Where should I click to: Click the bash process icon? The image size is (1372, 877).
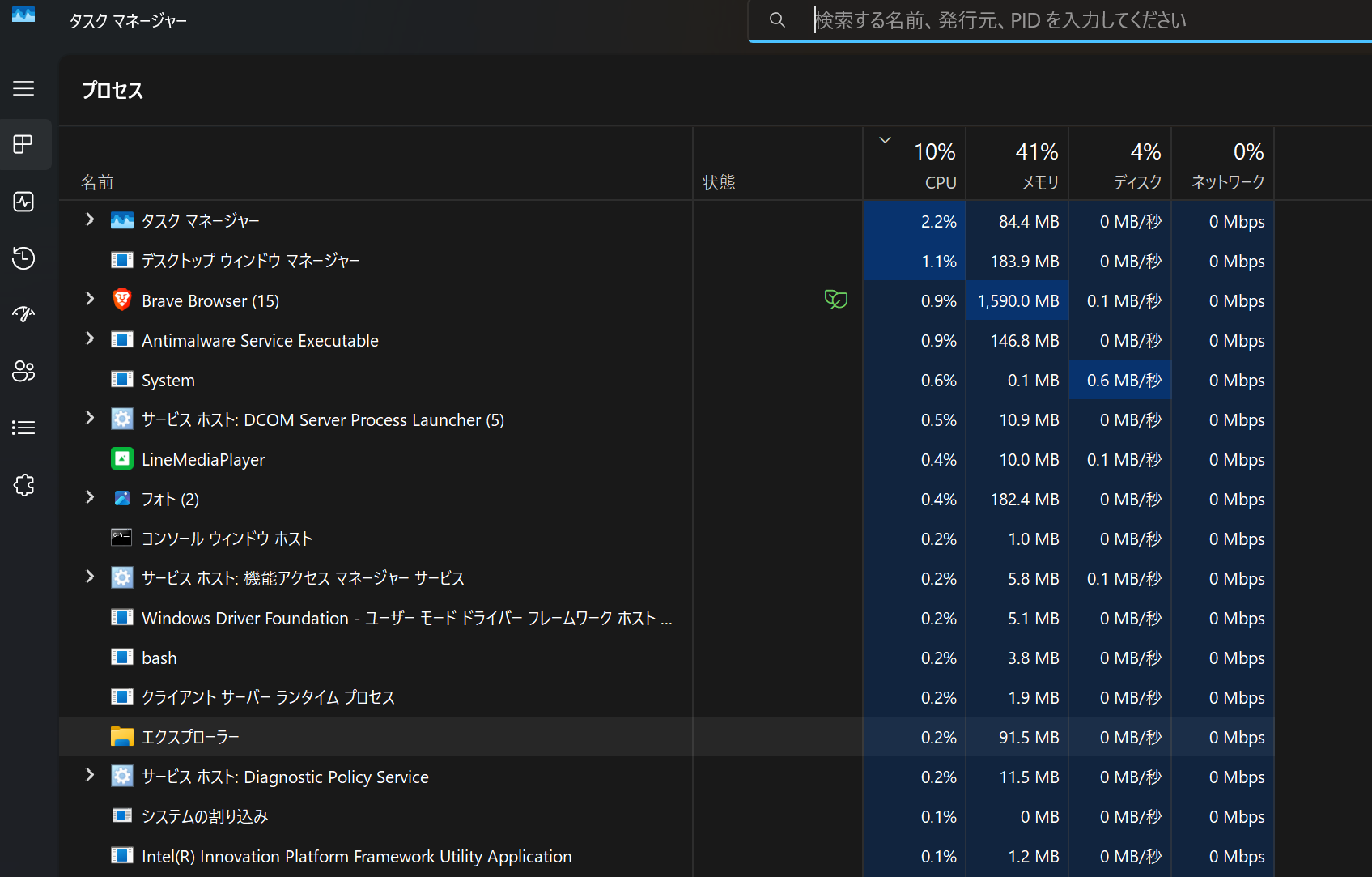122,657
